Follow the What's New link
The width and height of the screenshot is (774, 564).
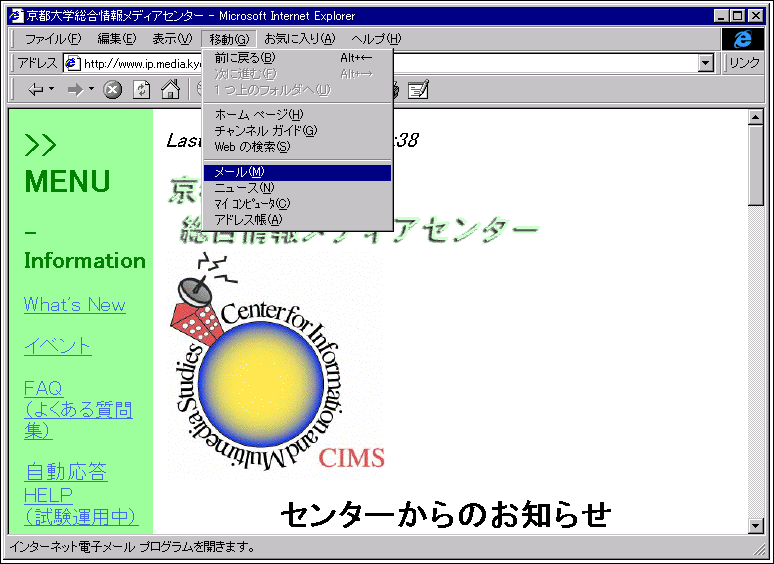click(x=75, y=305)
